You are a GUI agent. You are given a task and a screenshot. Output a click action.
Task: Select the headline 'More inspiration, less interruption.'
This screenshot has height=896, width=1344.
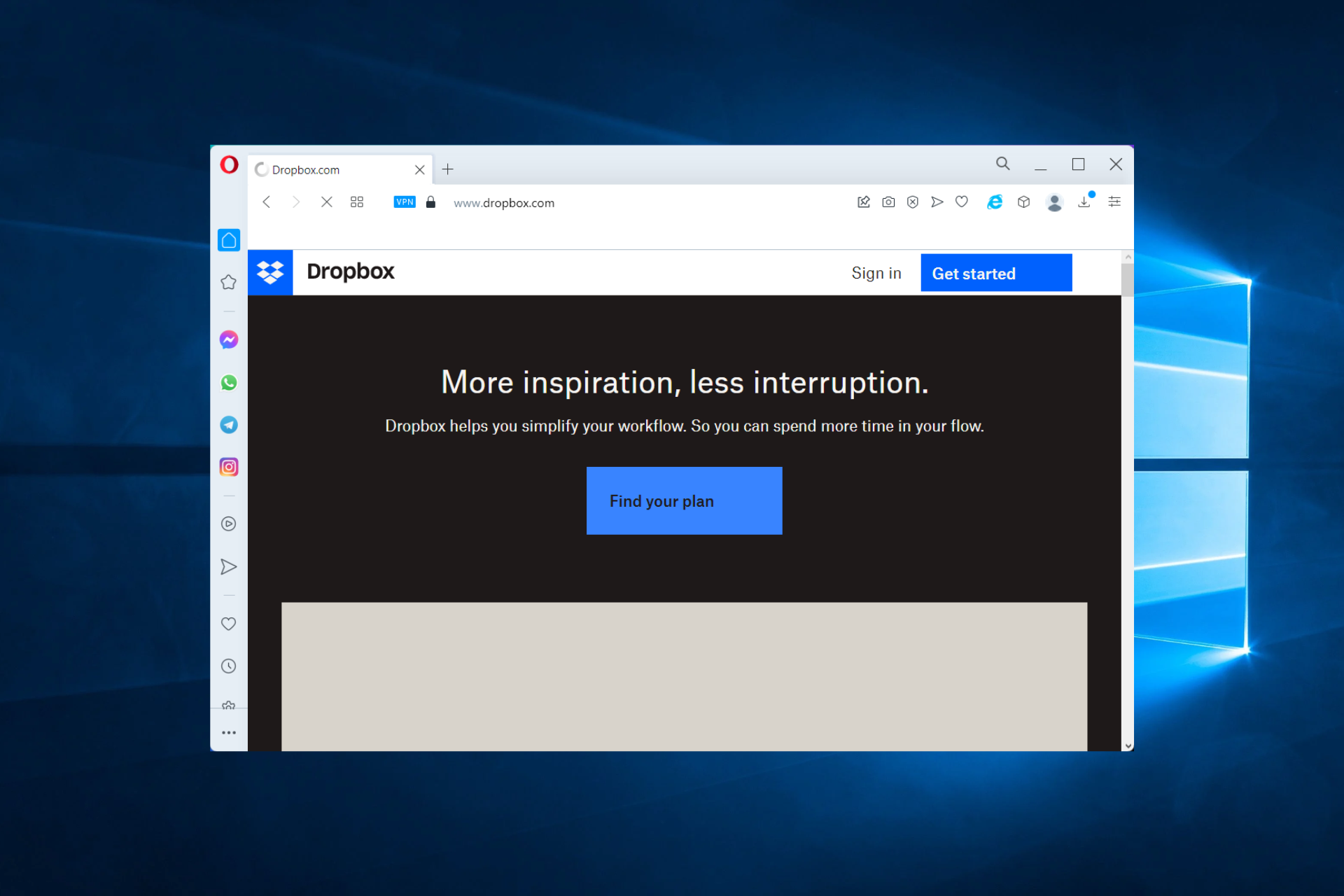point(685,383)
